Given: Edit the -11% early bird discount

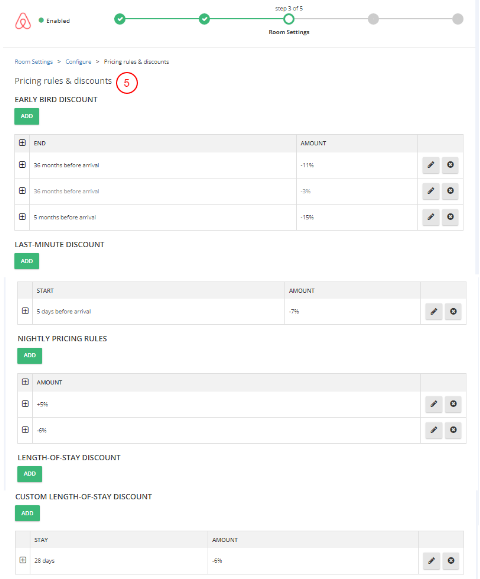Looking at the screenshot, I should [431, 165].
